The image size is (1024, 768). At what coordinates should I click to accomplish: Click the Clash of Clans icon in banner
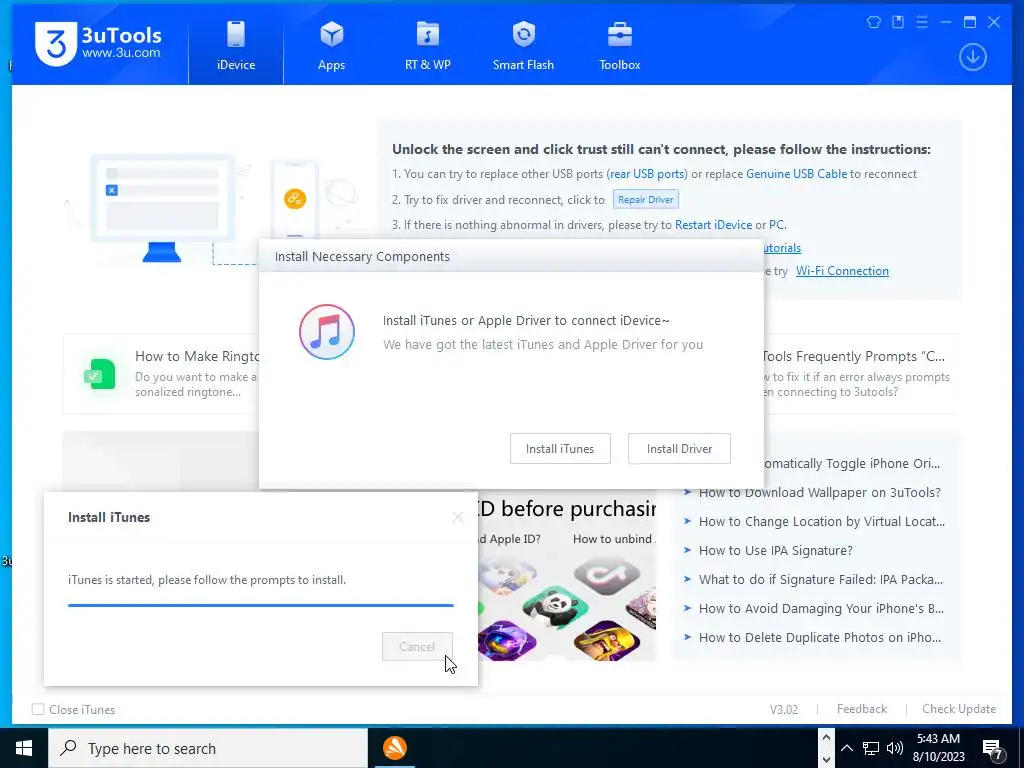click(607, 640)
